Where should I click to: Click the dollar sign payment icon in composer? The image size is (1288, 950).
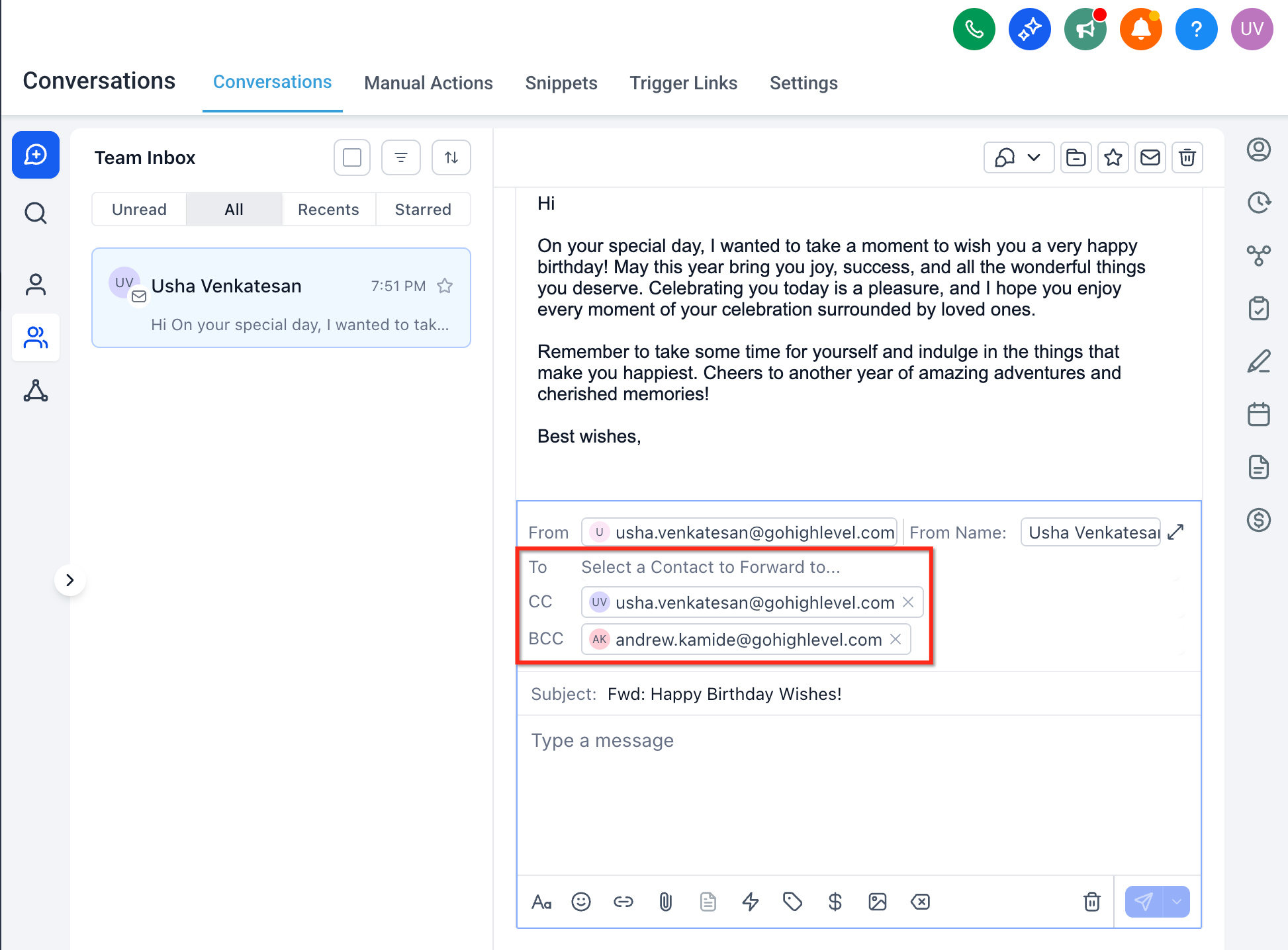pos(835,902)
